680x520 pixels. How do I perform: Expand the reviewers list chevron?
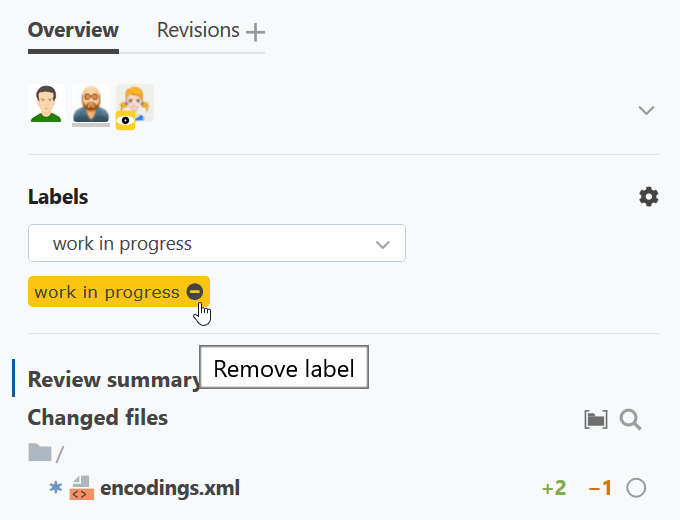(x=646, y=110)
